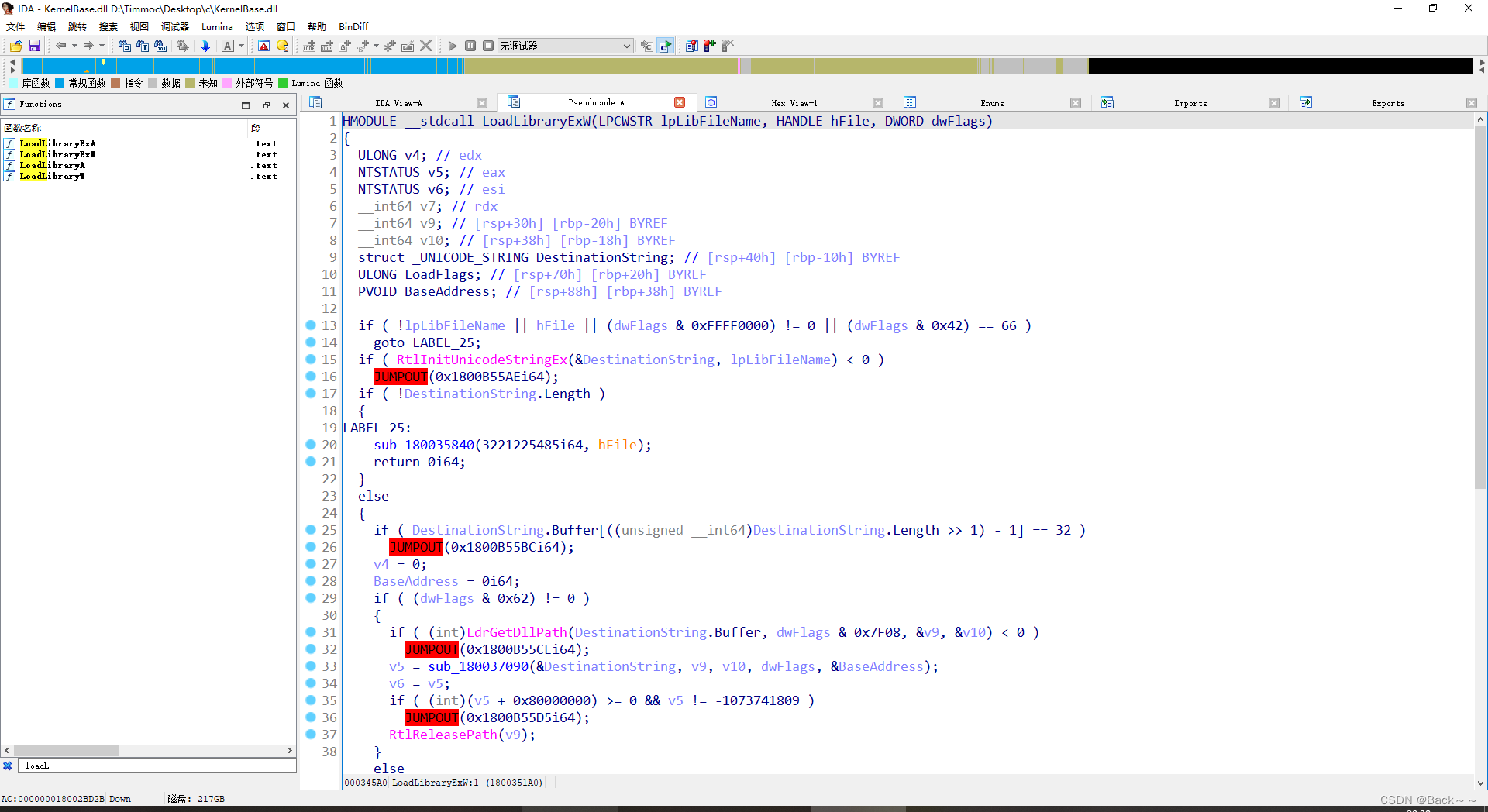Click the binoculars search-immediate icon with 101
The width and height of the screenshot is (1488, 812).
160,46
